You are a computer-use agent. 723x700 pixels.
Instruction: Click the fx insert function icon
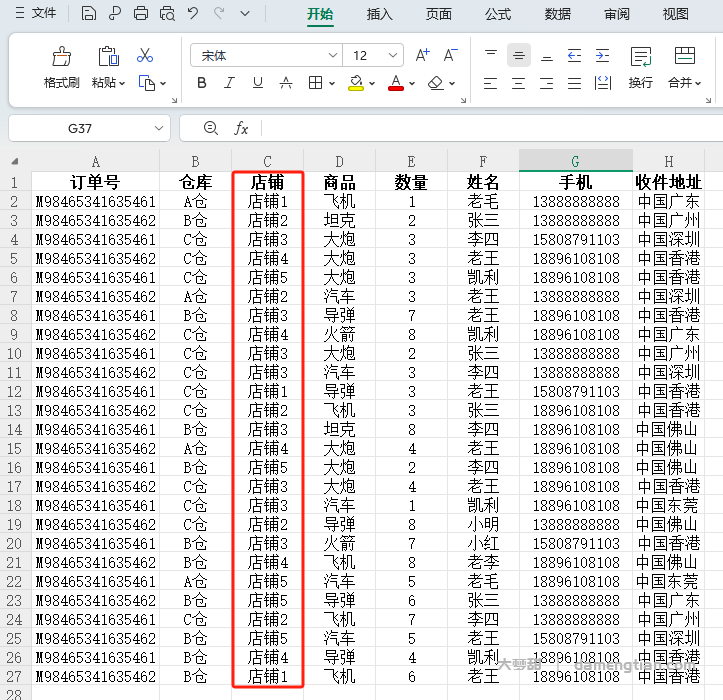[241, 128]
